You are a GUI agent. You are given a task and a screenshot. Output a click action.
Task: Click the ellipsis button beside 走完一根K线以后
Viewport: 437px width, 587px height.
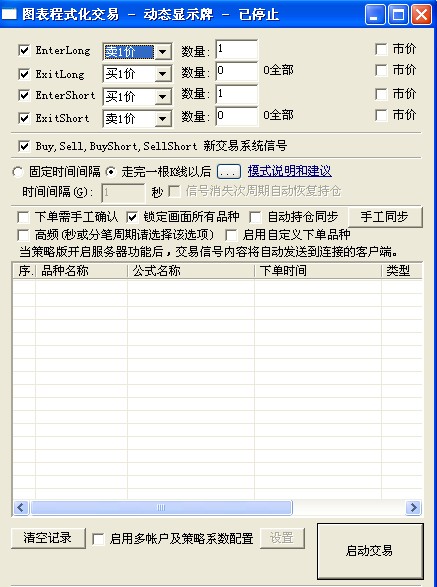tap(229, 172)
